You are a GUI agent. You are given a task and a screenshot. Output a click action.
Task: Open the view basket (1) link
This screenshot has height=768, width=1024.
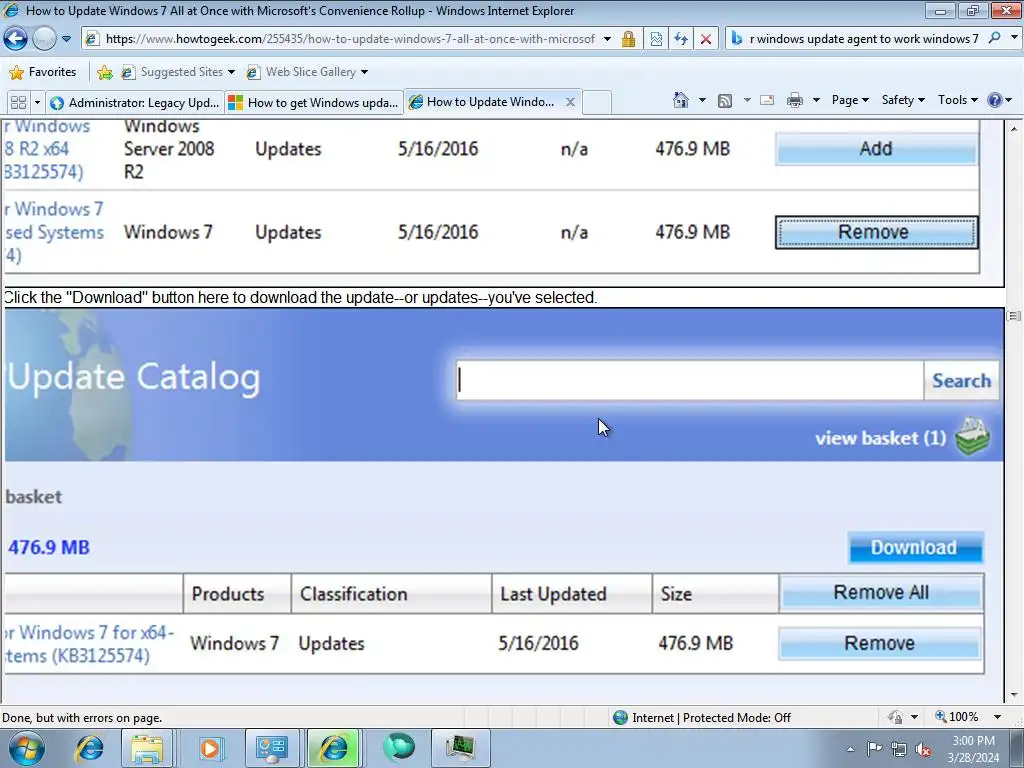point(880,438)
